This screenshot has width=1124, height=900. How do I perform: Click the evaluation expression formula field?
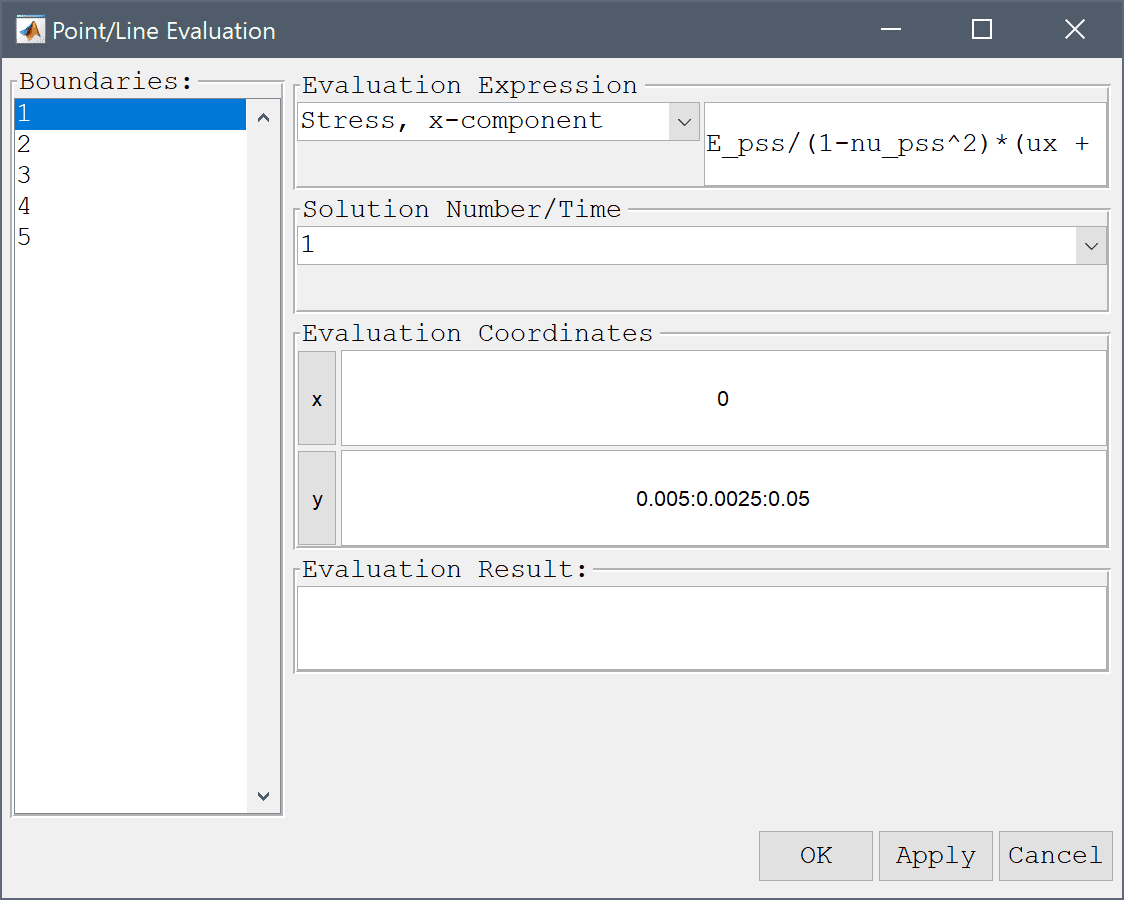(x=905, y=144)
